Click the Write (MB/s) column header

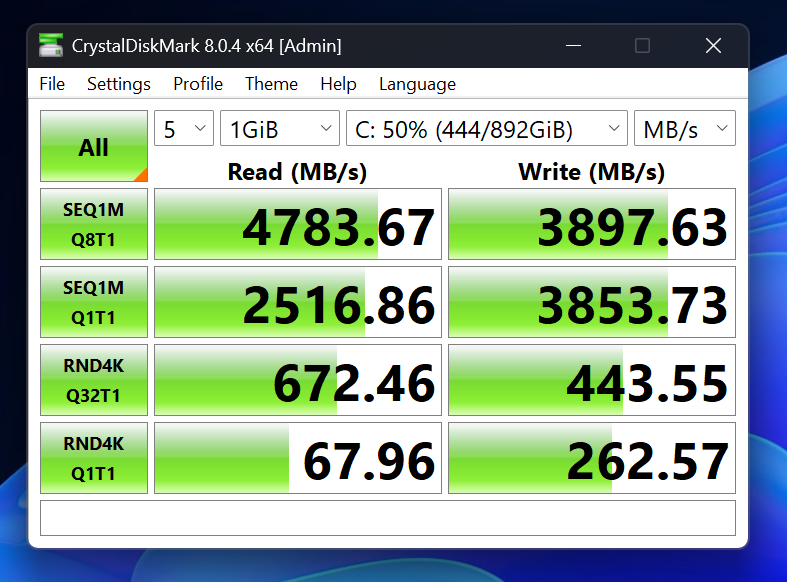[x=592, y=172]
